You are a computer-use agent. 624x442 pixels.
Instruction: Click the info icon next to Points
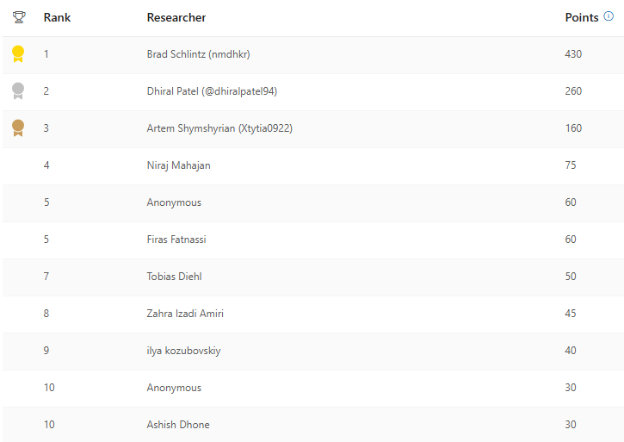coord(609,17)
